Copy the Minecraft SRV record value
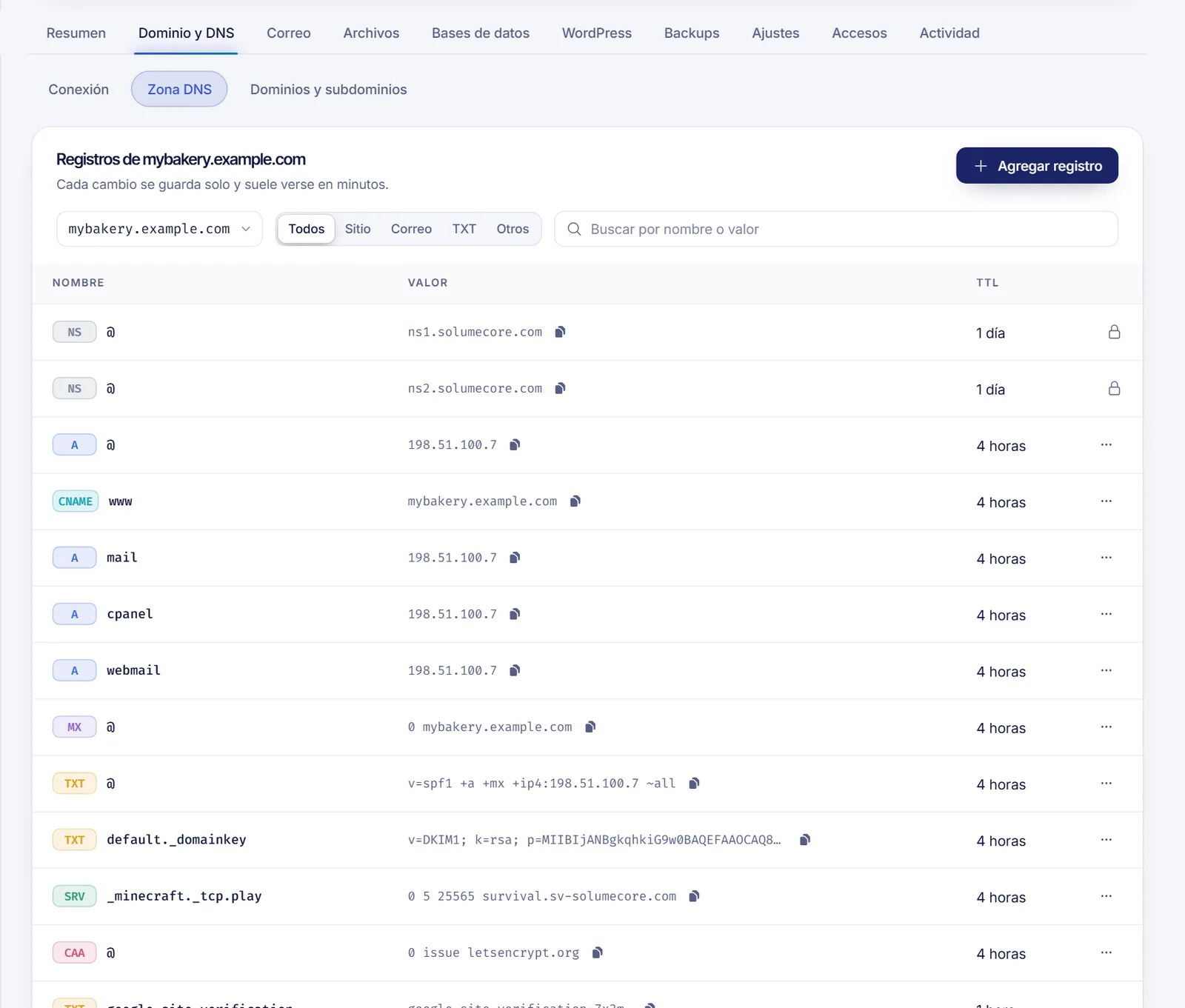Screen dimensions: 1185x1008 pyautogui.click(x=694, y=896)
